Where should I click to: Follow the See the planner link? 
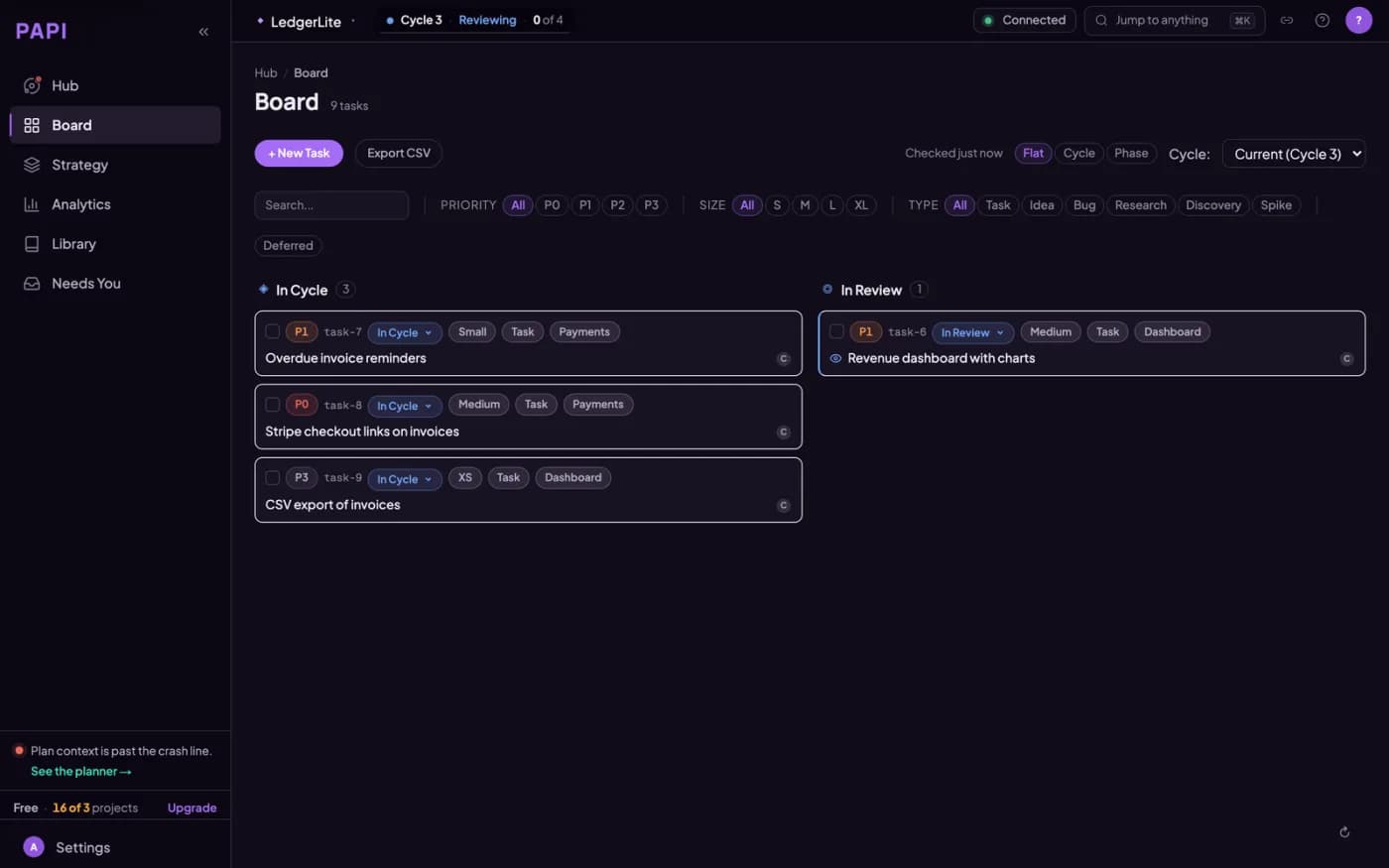click(81, 772)
